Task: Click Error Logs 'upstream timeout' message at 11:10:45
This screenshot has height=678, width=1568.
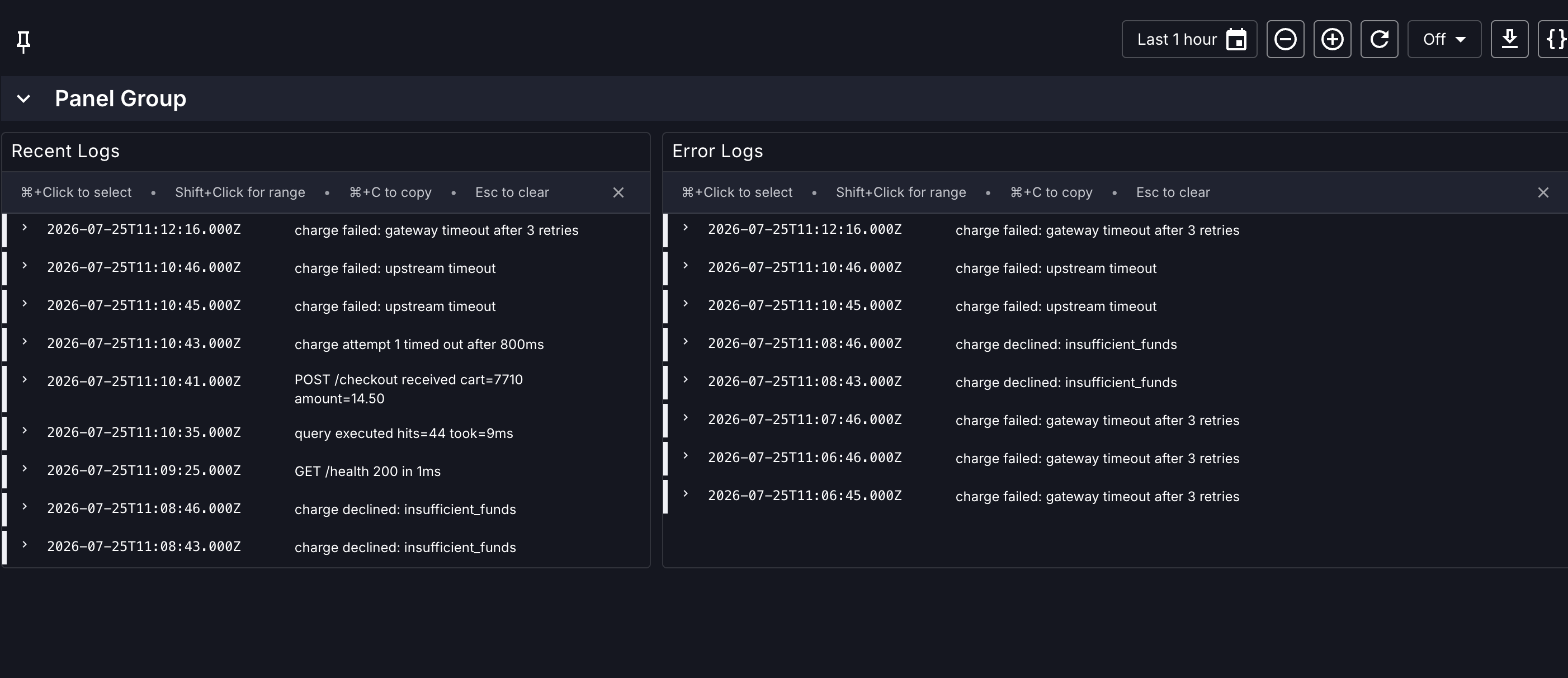Action: (1055, 307)
